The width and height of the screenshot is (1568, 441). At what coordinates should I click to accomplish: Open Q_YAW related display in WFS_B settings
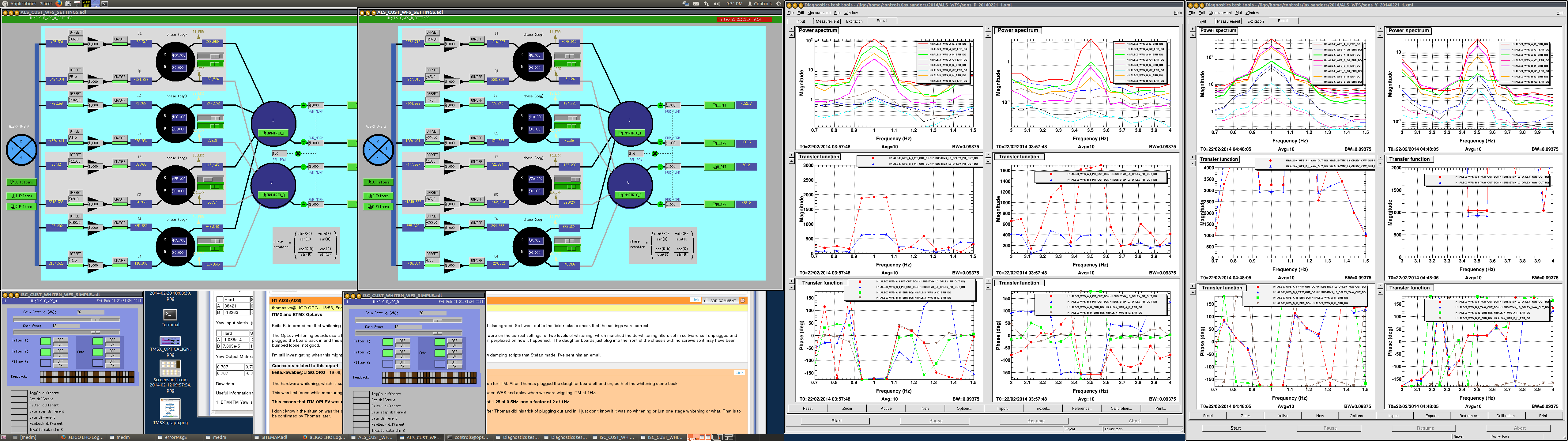click(719, 204)
